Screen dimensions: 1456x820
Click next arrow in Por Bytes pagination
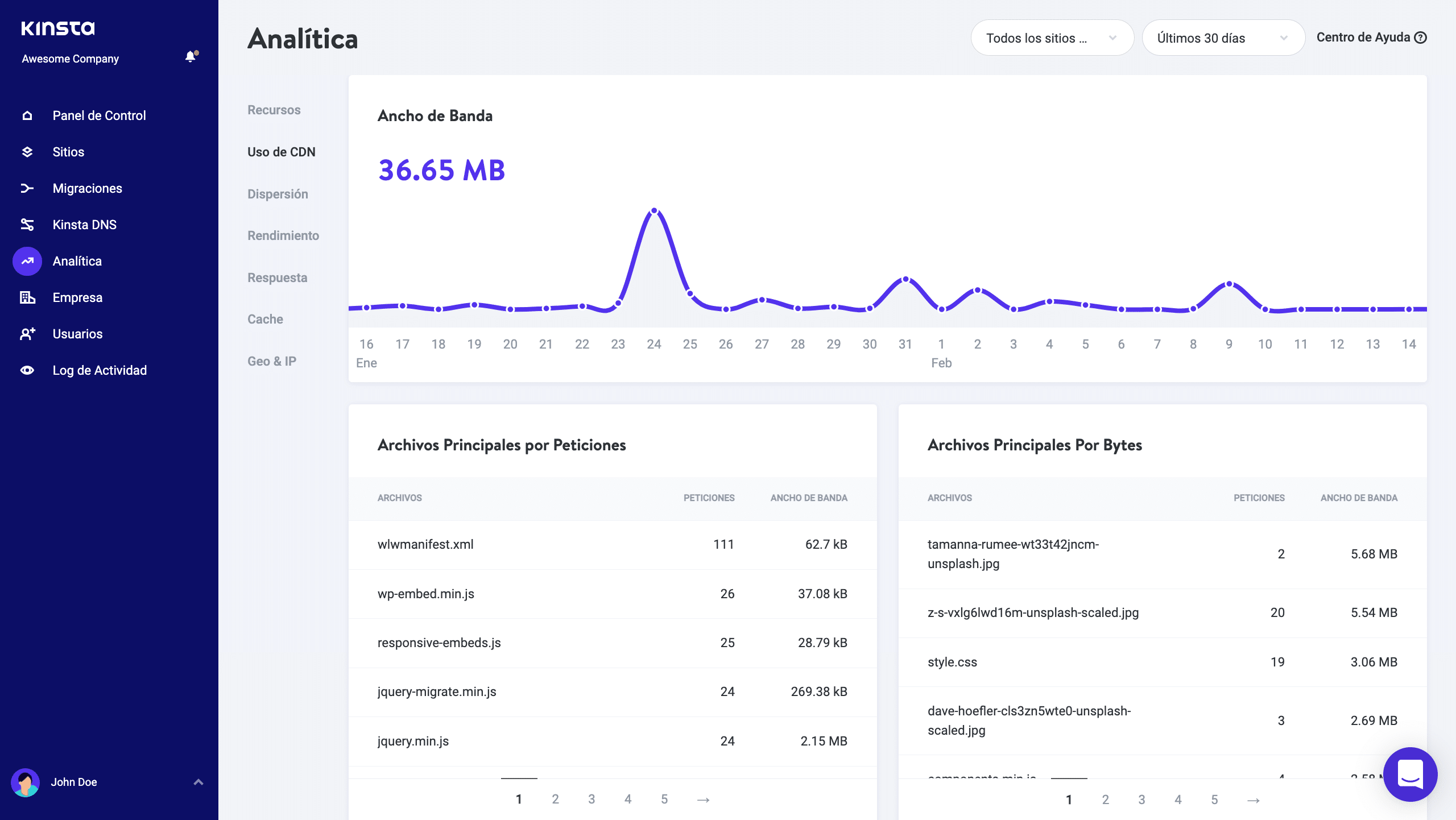[1253, 800]
